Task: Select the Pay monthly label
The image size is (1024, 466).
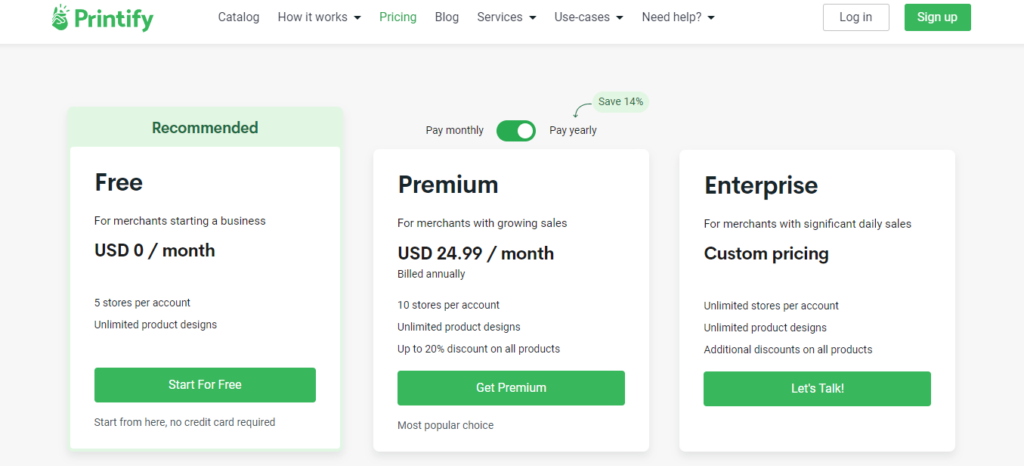Action: [x=455, y=131]
